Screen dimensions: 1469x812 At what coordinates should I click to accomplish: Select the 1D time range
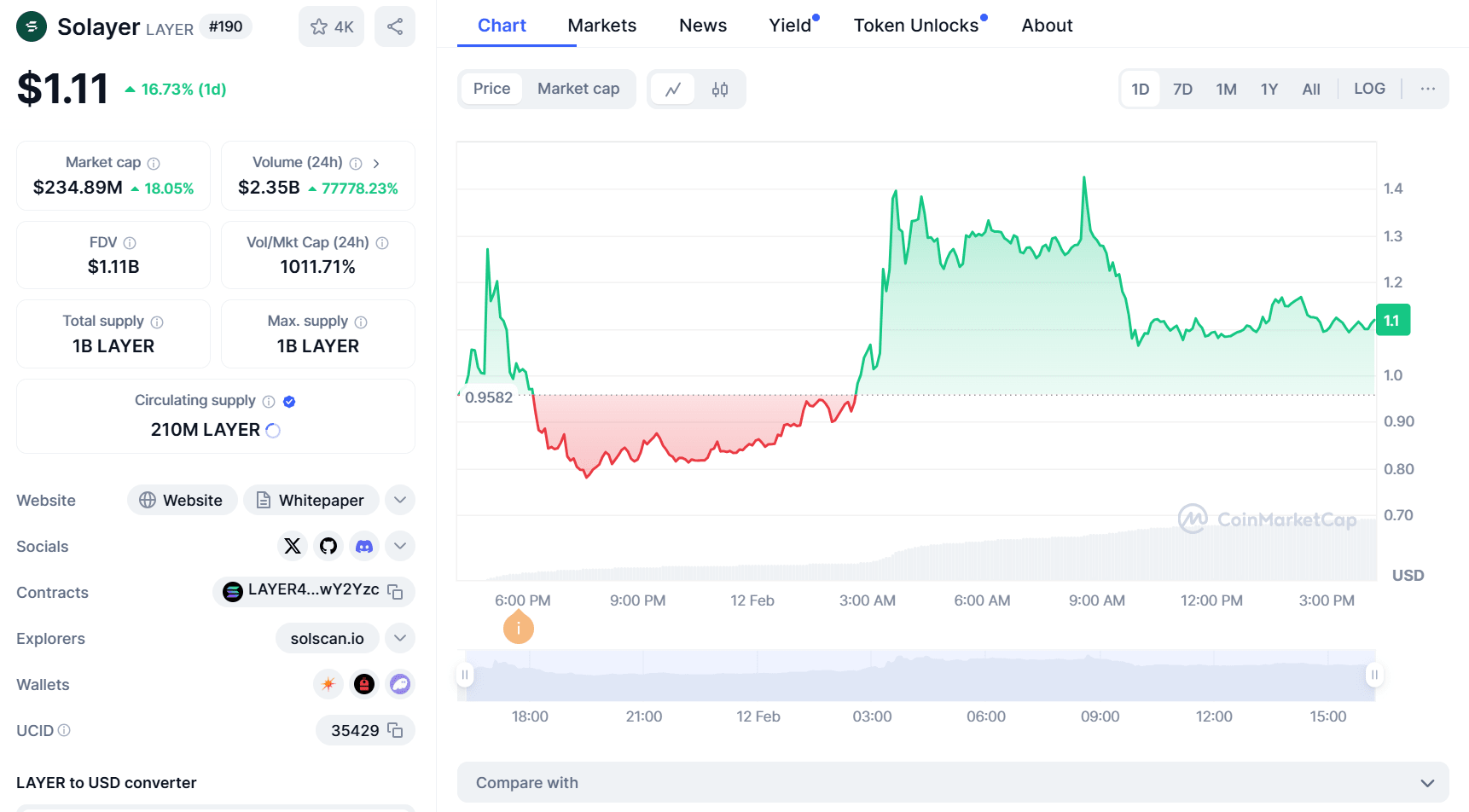pos(1141,89)
